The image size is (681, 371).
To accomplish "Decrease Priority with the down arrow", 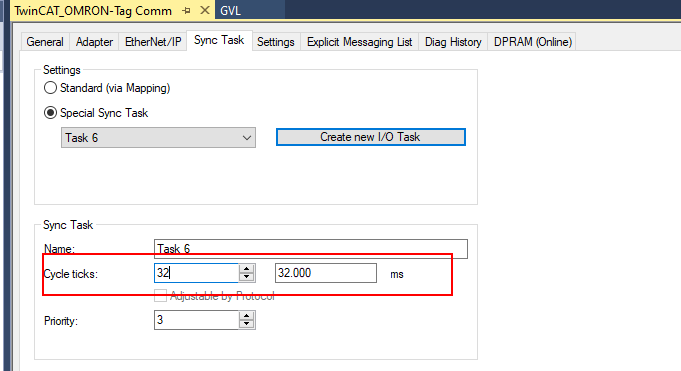I will pos(247,324).
